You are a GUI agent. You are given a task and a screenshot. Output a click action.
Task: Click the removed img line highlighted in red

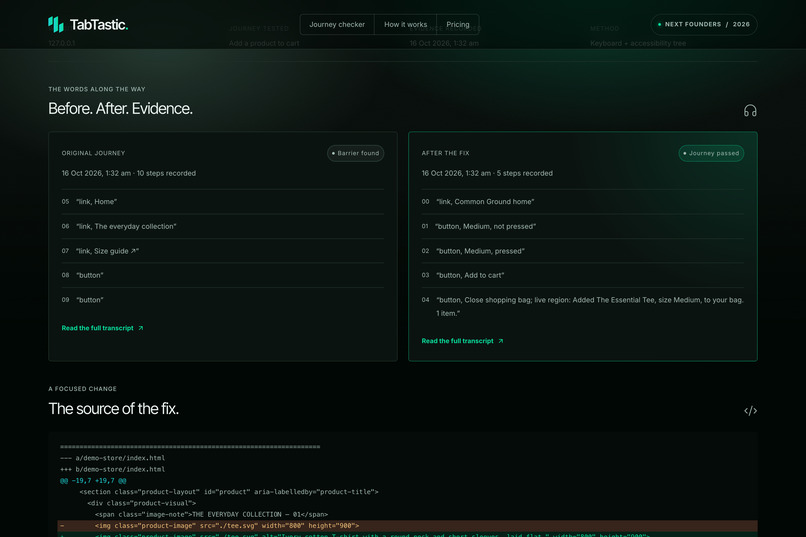click(407, 526)
